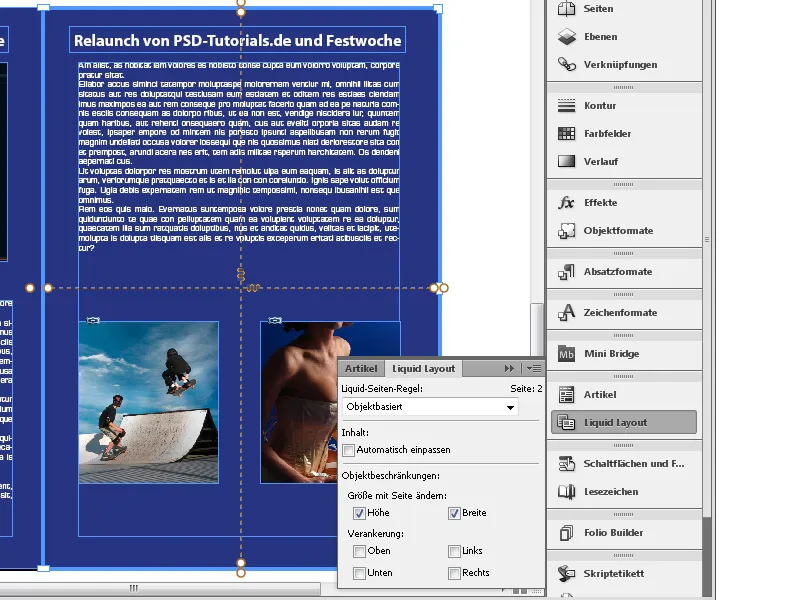Click bottom center pin handle of frame
This screenshot has height=600, width=800.
pyautogui.click(x=241, y=564)
